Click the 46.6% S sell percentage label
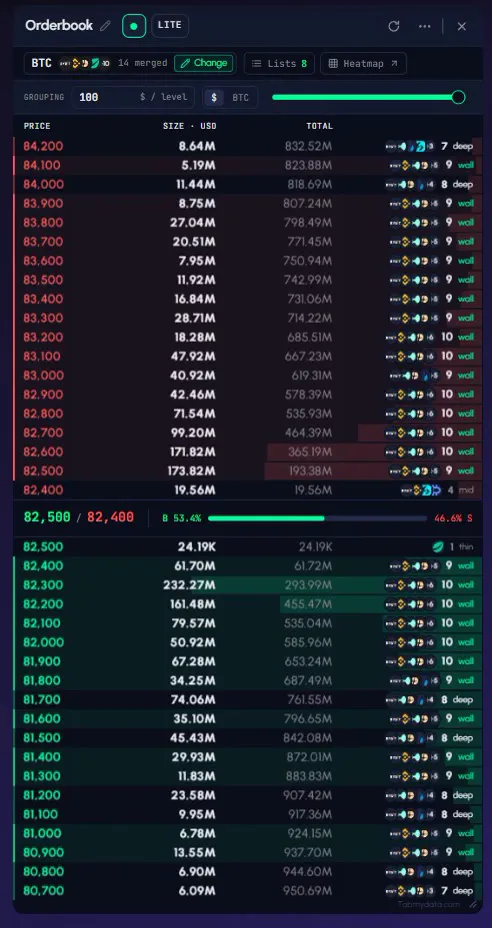Viewport: 492px width, 928px height. pos(453,518)
